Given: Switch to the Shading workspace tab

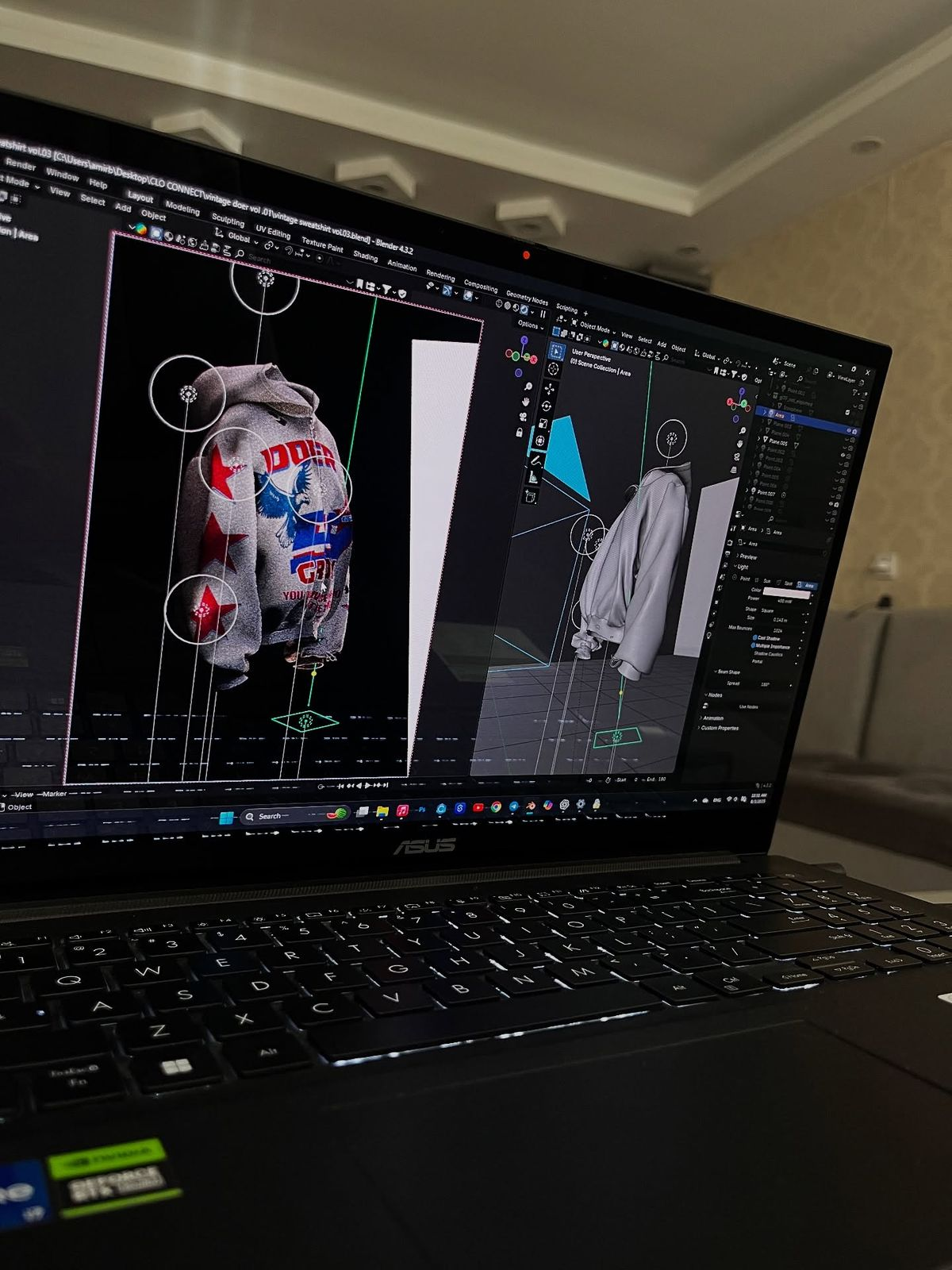Looking at the screenshot, I should 365,255.
